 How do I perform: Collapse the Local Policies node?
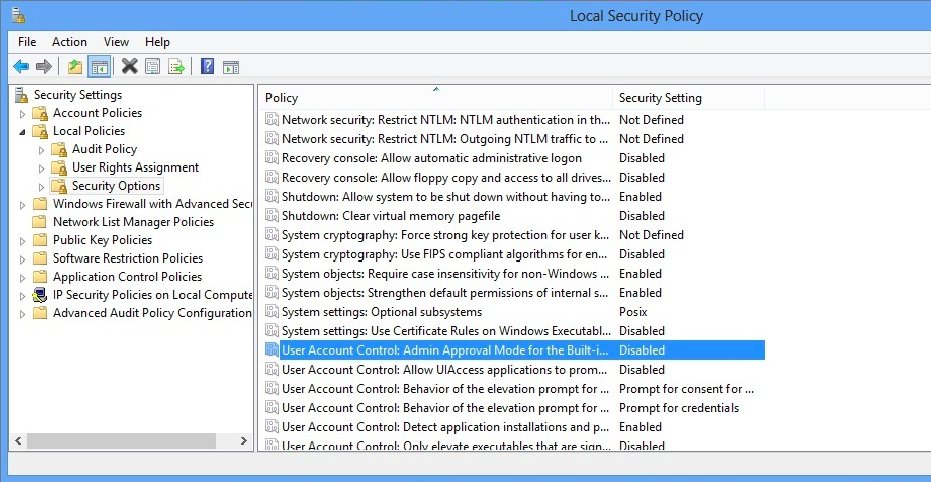pyautogui.click(x=23, y=132)
